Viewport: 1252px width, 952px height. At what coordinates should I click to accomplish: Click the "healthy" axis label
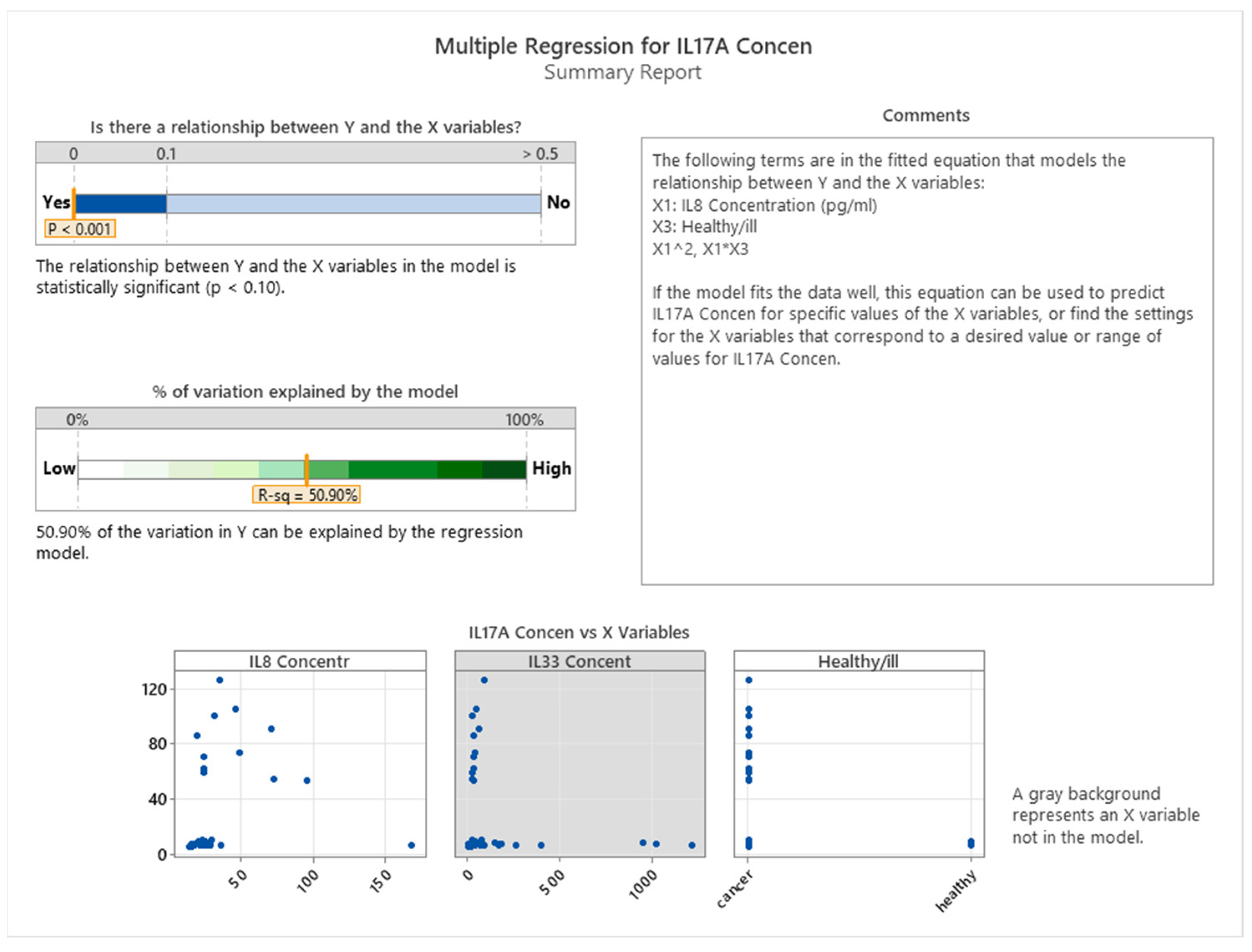957,891
